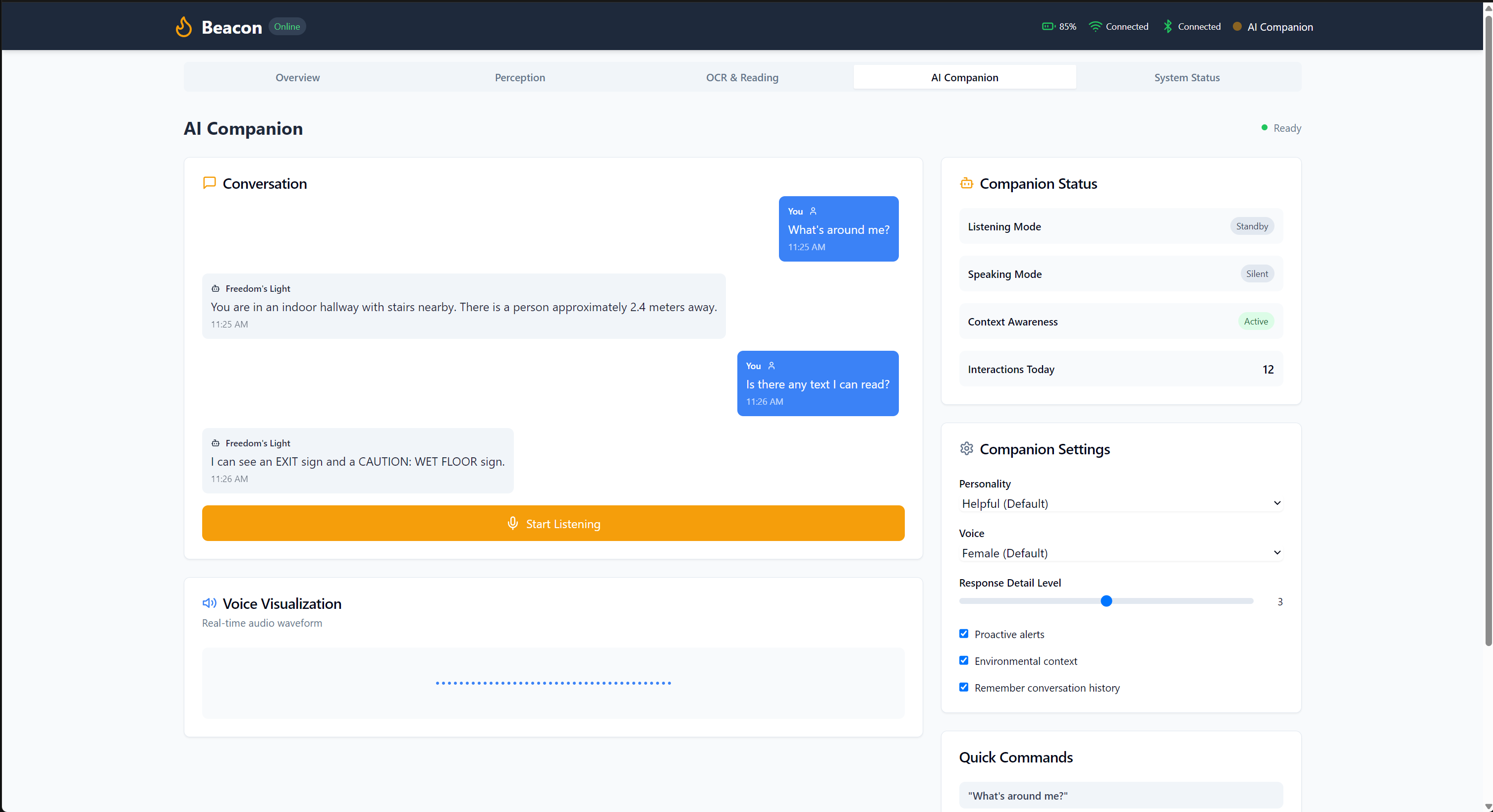Switch to the Perception tab

(x=519, y=77)
